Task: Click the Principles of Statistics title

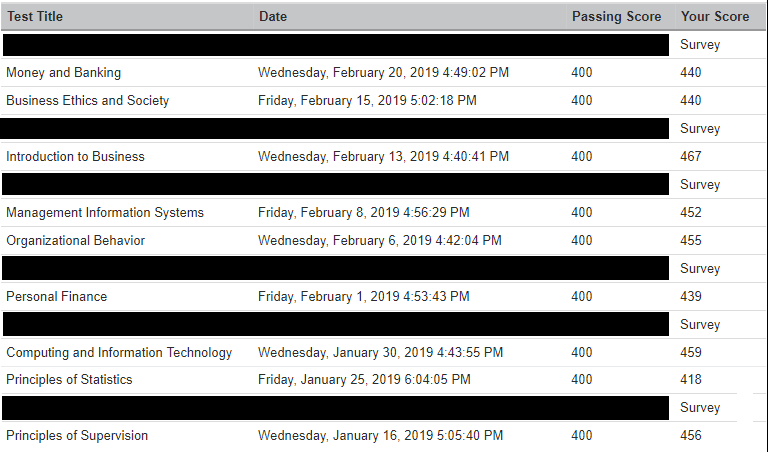Action: pos(69,379)
